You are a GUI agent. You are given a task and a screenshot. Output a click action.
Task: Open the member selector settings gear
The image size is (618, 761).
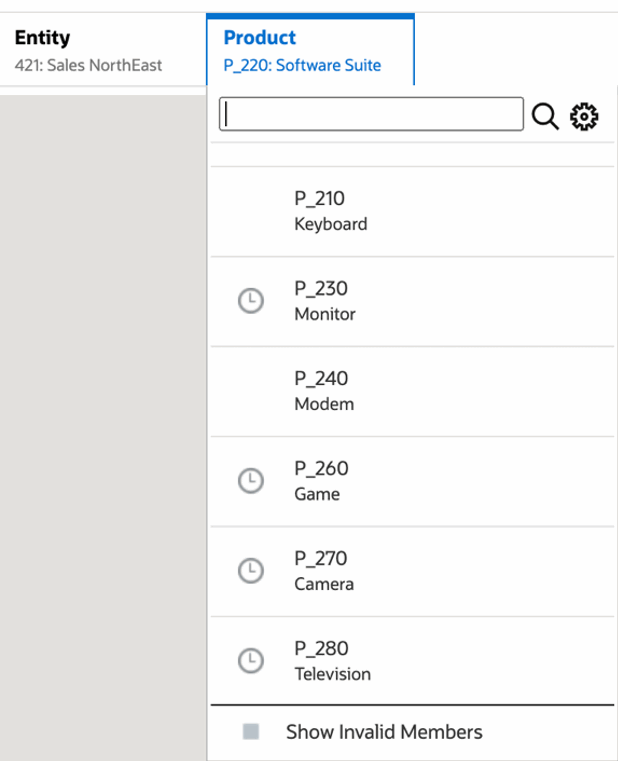click(584, 117)
